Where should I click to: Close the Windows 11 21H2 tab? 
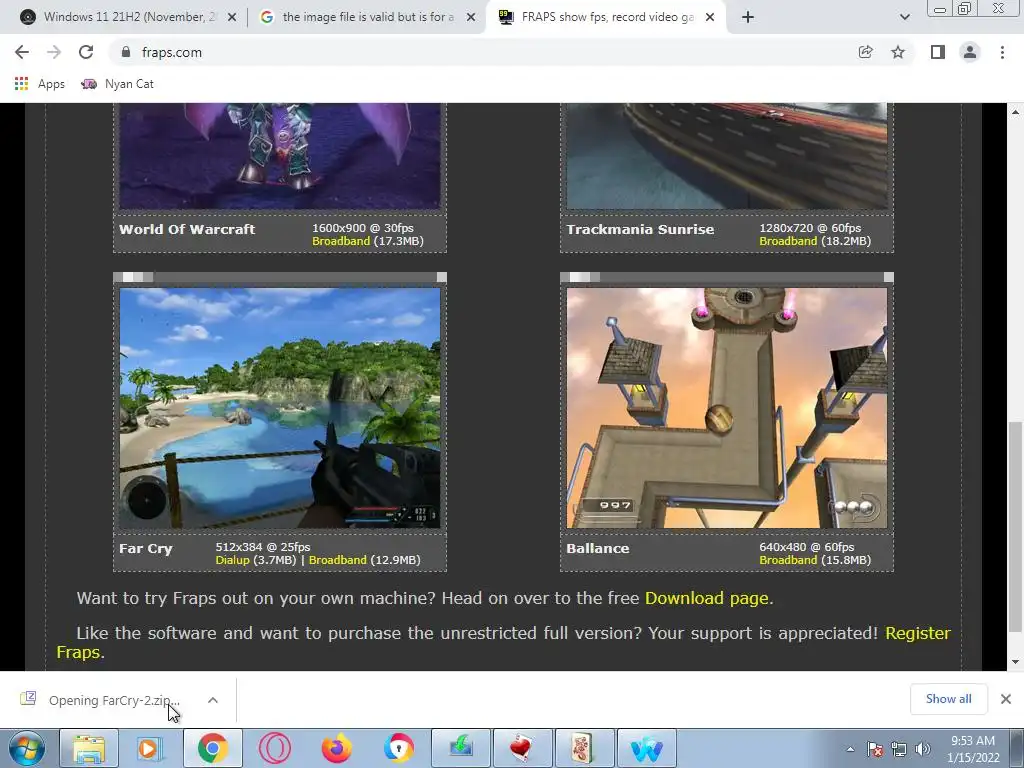(x=232, y=18)
